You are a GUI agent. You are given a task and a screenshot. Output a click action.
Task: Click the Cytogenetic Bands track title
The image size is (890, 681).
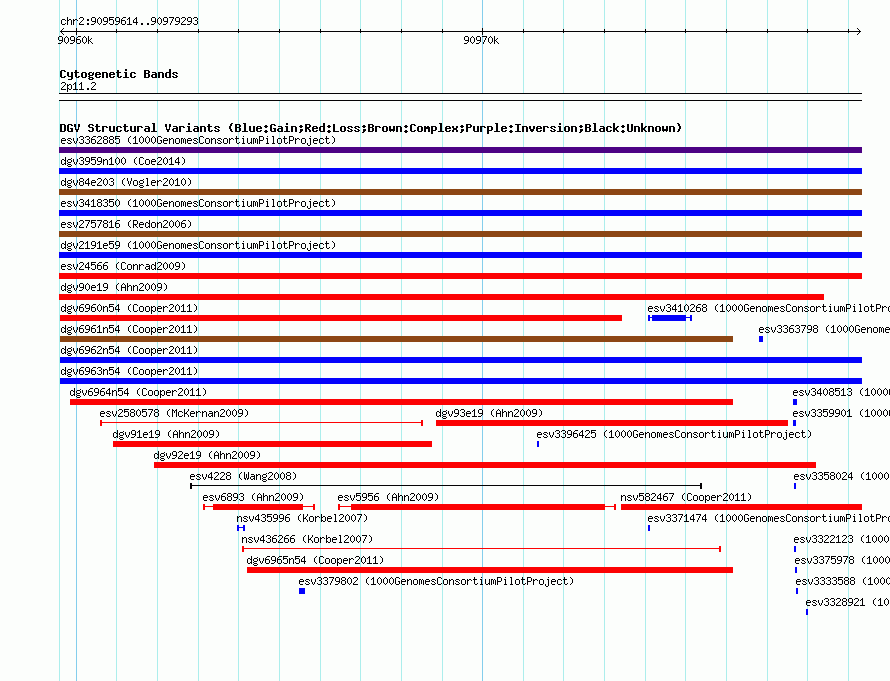[x=119, y=74]
